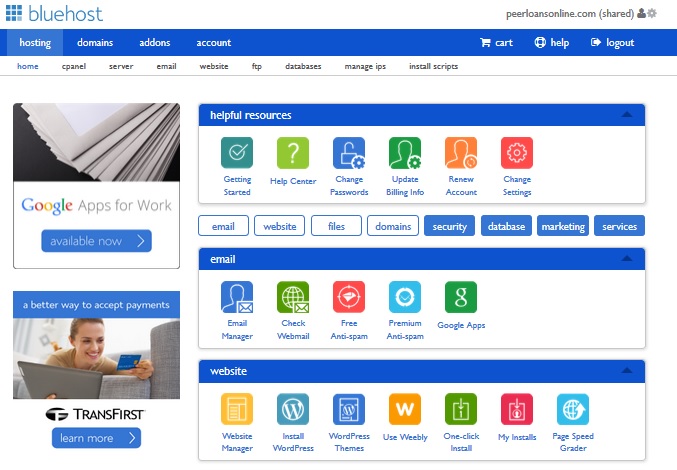Open the databases submenu item
The height and width of the screenshot is (470, 677).
pos(303,66)
